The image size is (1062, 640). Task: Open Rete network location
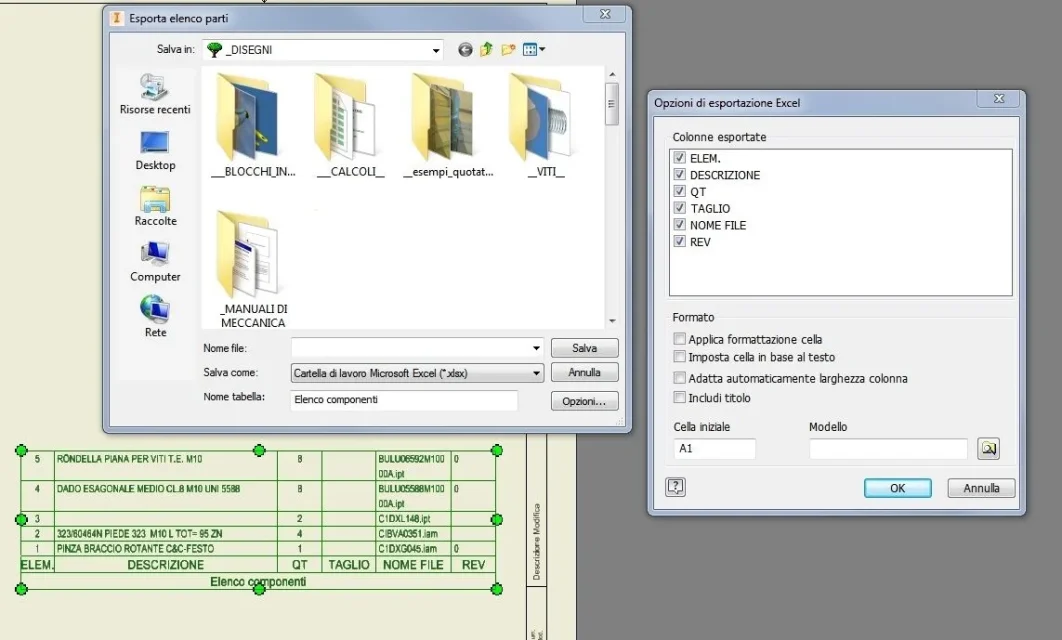(x=154, y=316)
